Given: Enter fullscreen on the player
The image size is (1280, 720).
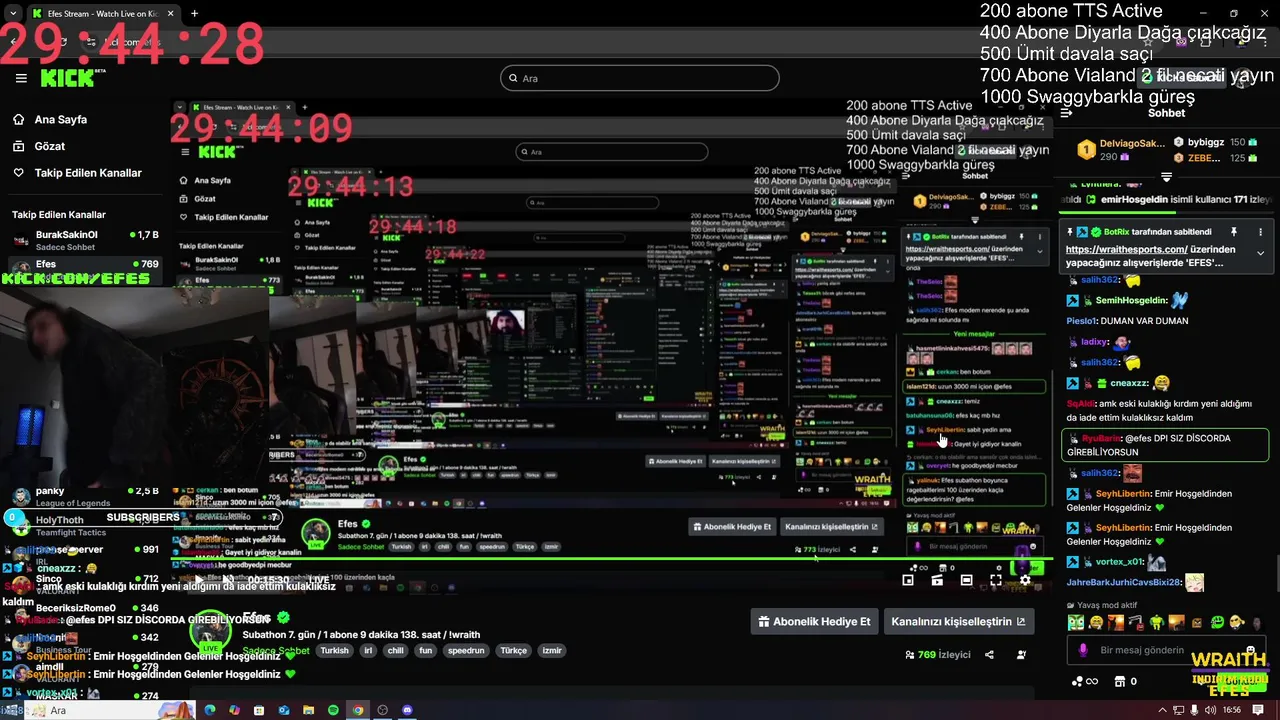Looking at the screenshot, I should 996,580.
